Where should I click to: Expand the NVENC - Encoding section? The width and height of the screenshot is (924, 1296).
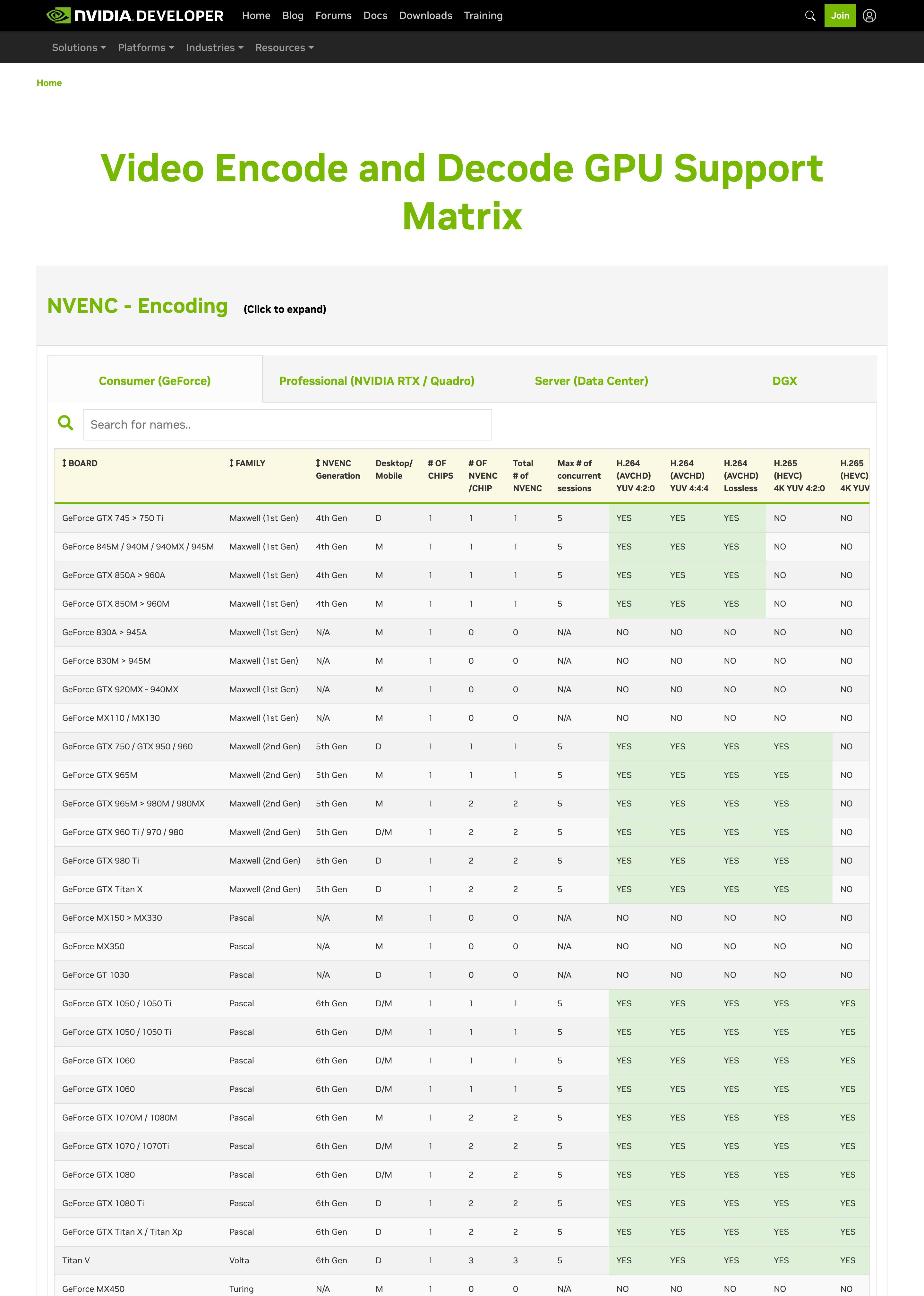pos(137,306)
